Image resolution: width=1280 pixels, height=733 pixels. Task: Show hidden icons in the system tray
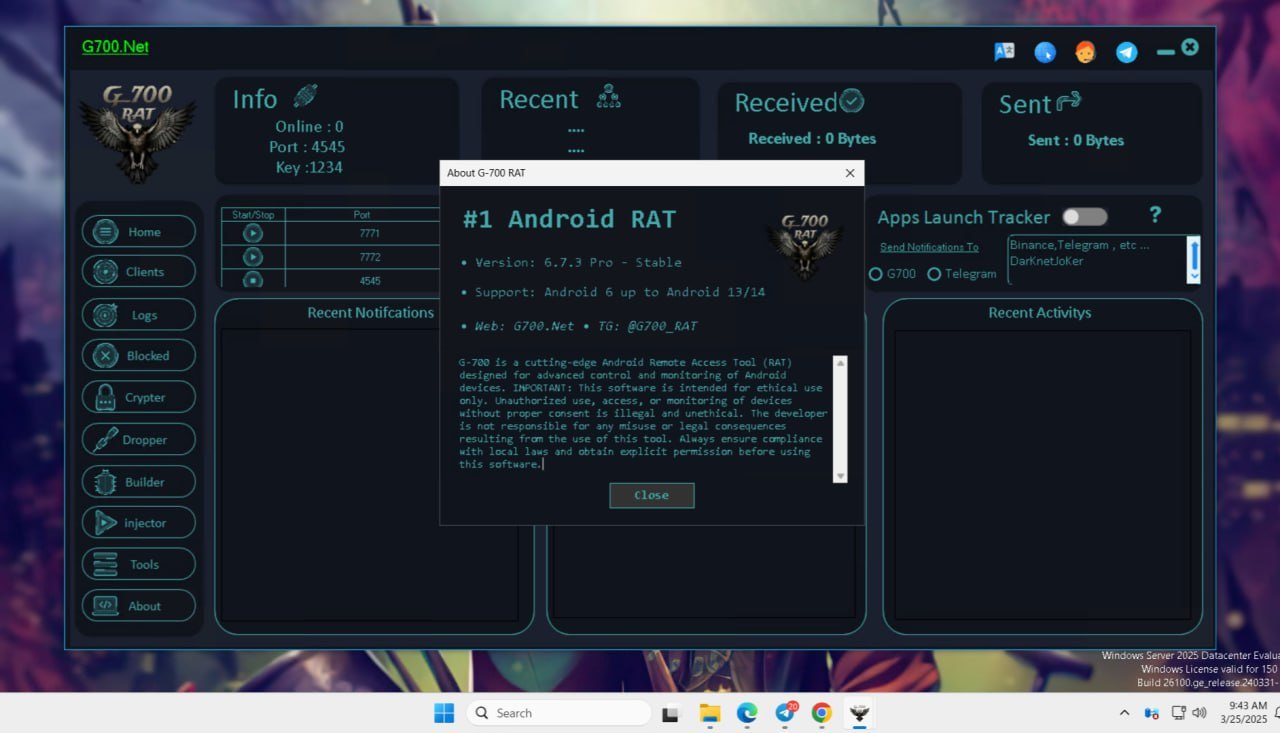pos(1124,713)
